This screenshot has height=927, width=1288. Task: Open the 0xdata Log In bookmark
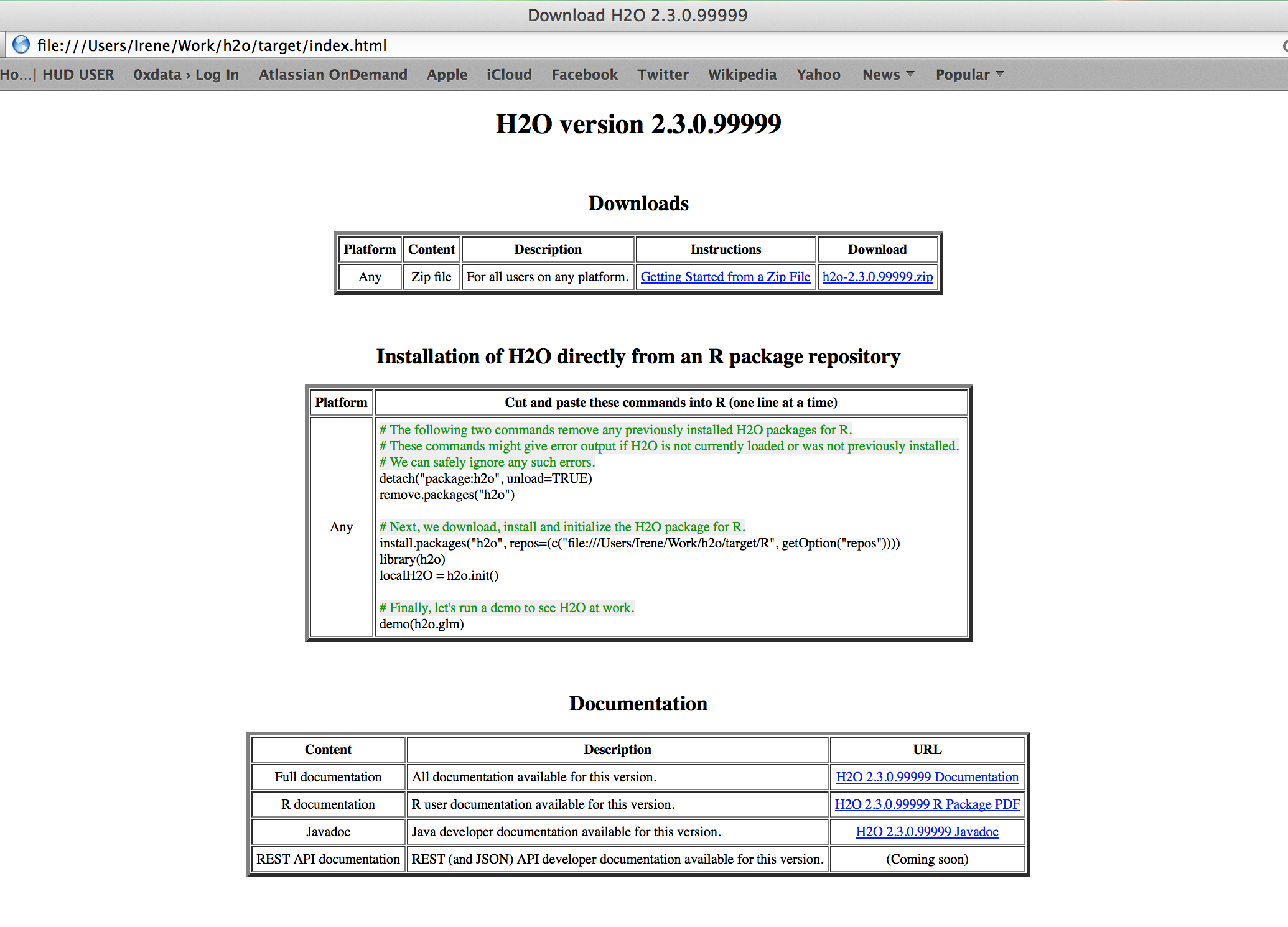tap(186, 75)
